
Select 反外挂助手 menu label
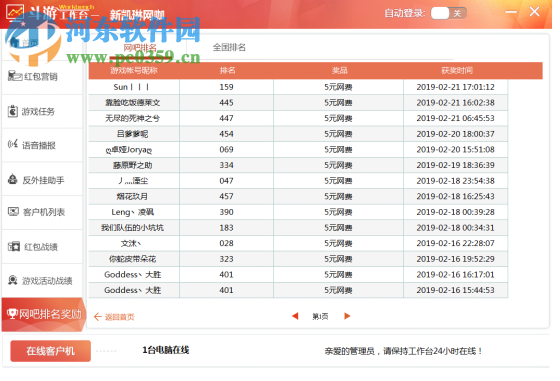coord(43,180)
